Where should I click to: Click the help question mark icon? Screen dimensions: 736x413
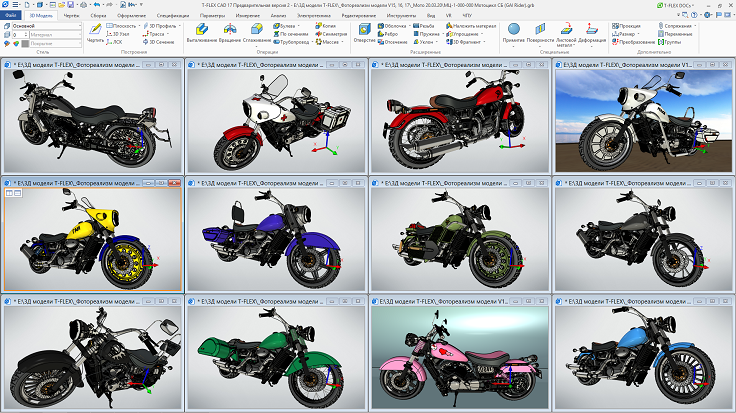coord(694,15)
